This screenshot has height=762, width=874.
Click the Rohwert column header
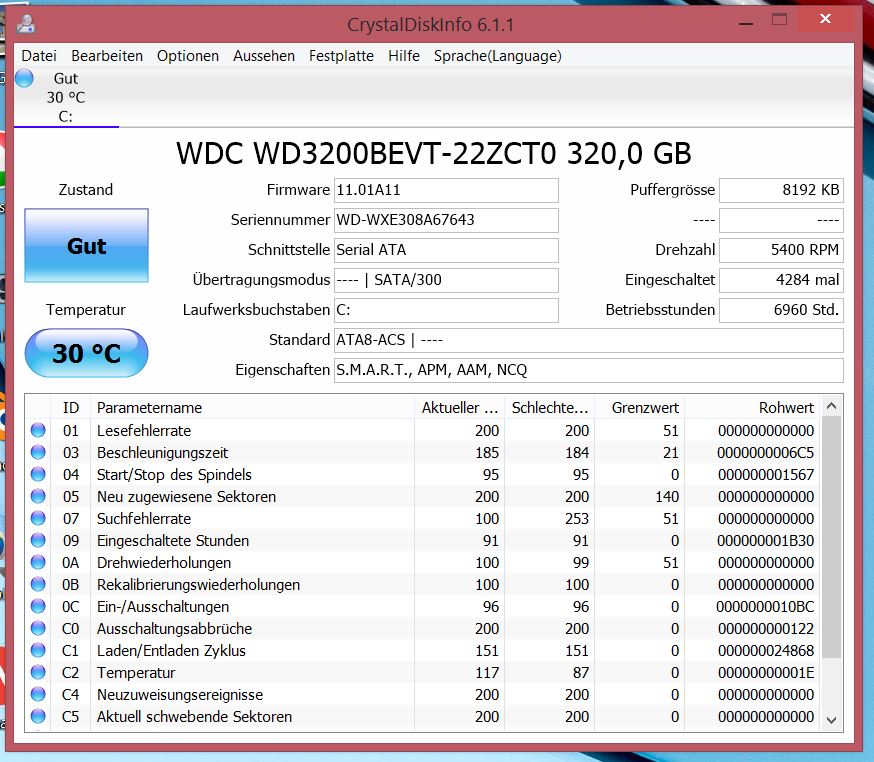(x=752, y=407)
